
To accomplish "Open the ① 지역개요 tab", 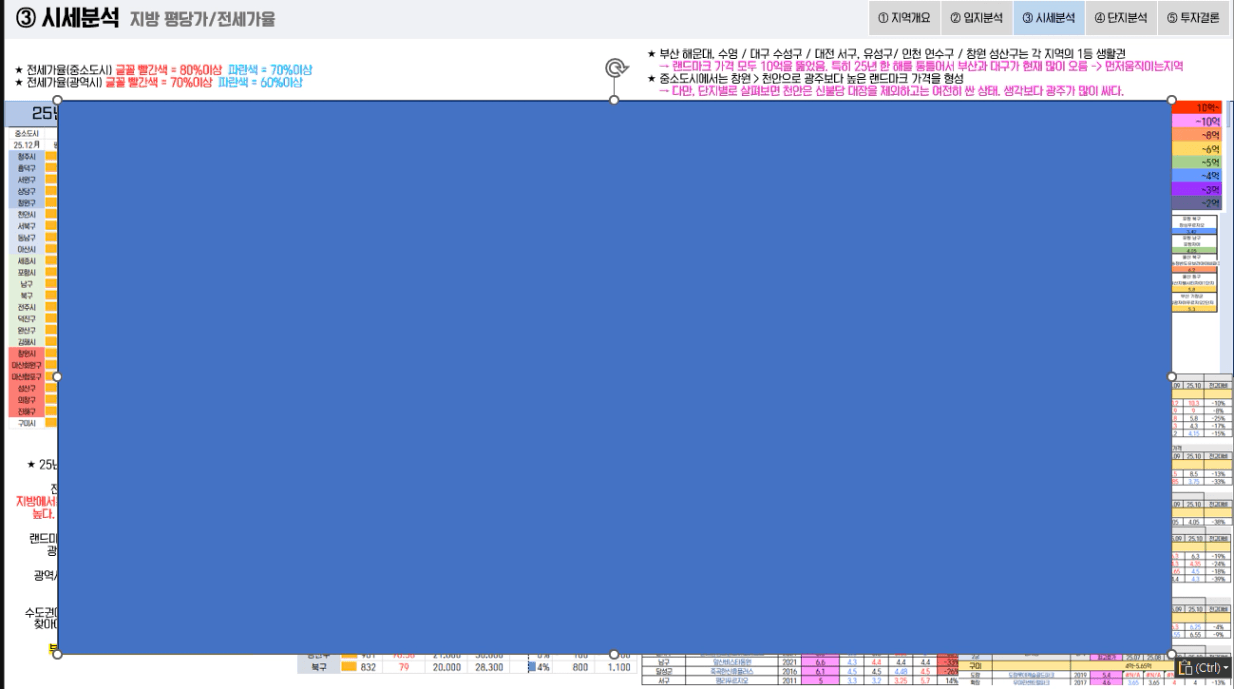I will pos(905,18).
